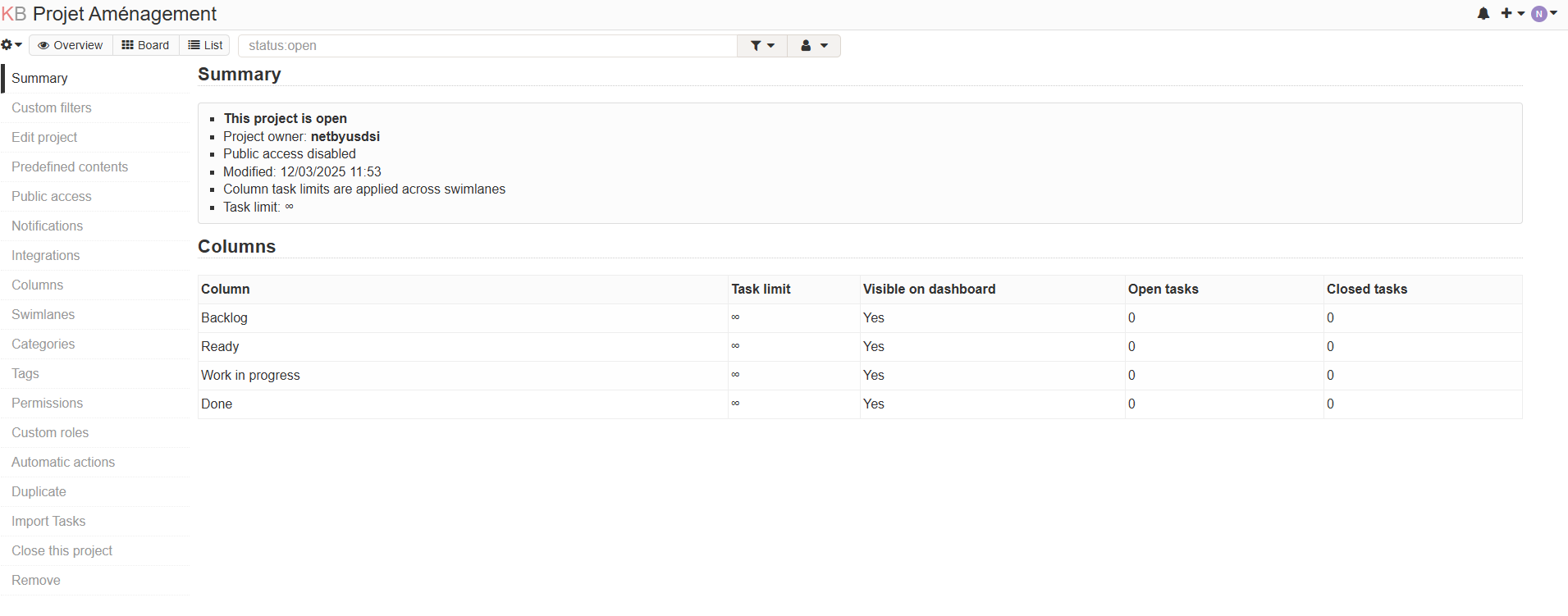
Task: Switch to the Board view
Action: [x=145, y=45]
